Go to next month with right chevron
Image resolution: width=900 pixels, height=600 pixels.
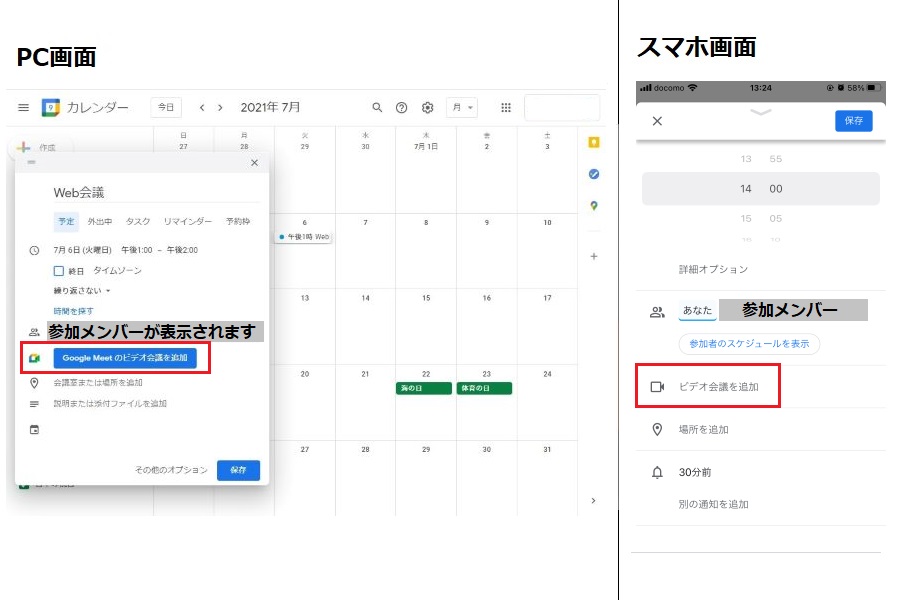(x=220, y=108)
